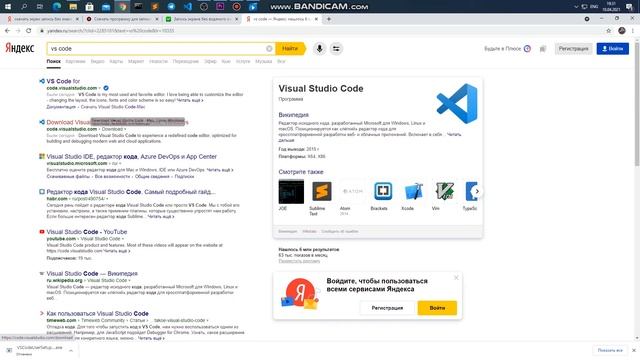Click the yellow Найти search button

(x=290, y=49)
